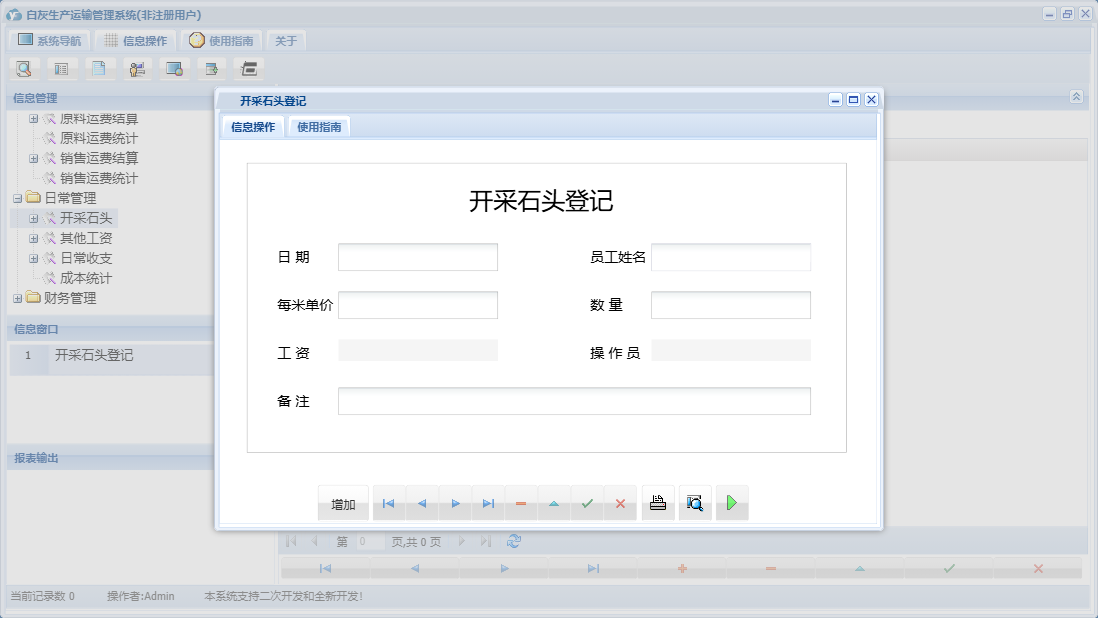This screenshot has width=1098, height=618.
Task: Jump to the last record with the navigation control
Action: (488, 503)
